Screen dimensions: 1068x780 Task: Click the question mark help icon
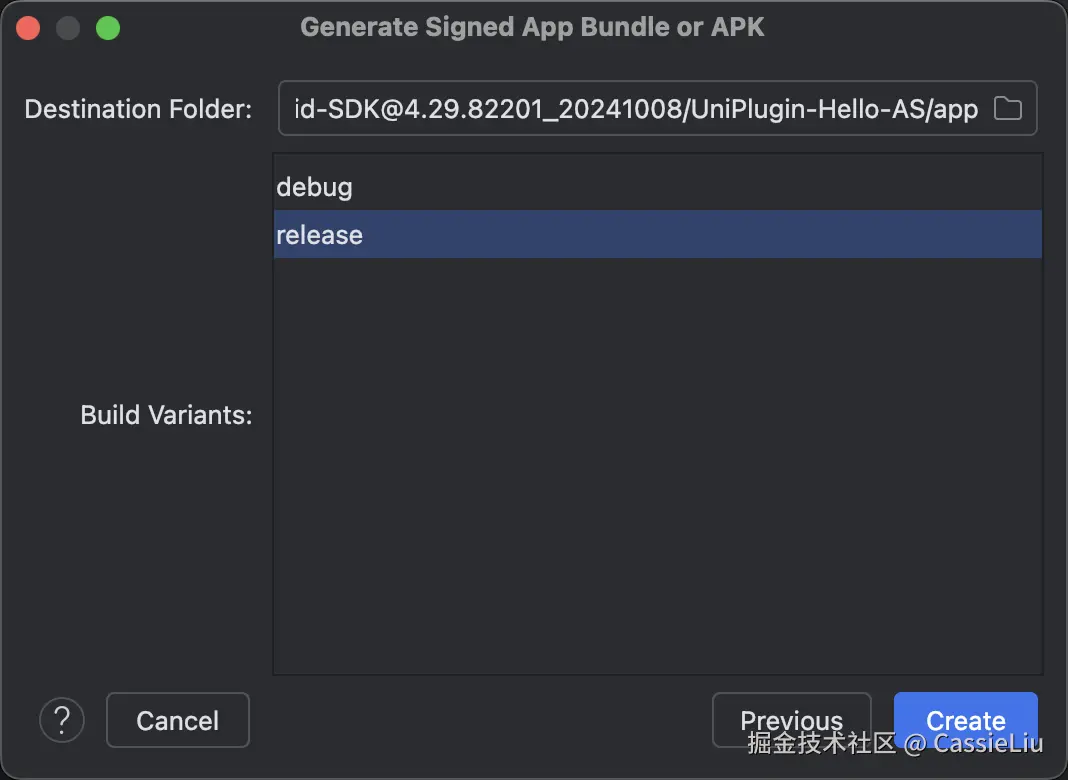[x=62, y=719]
